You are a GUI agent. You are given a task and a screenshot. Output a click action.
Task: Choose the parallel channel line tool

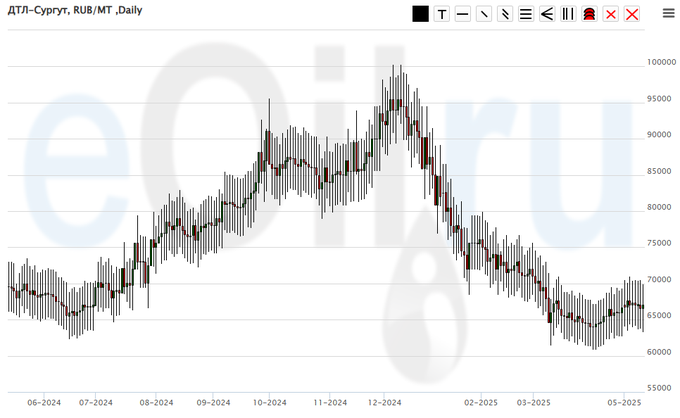pyautogui.click(x=505, y=14)
